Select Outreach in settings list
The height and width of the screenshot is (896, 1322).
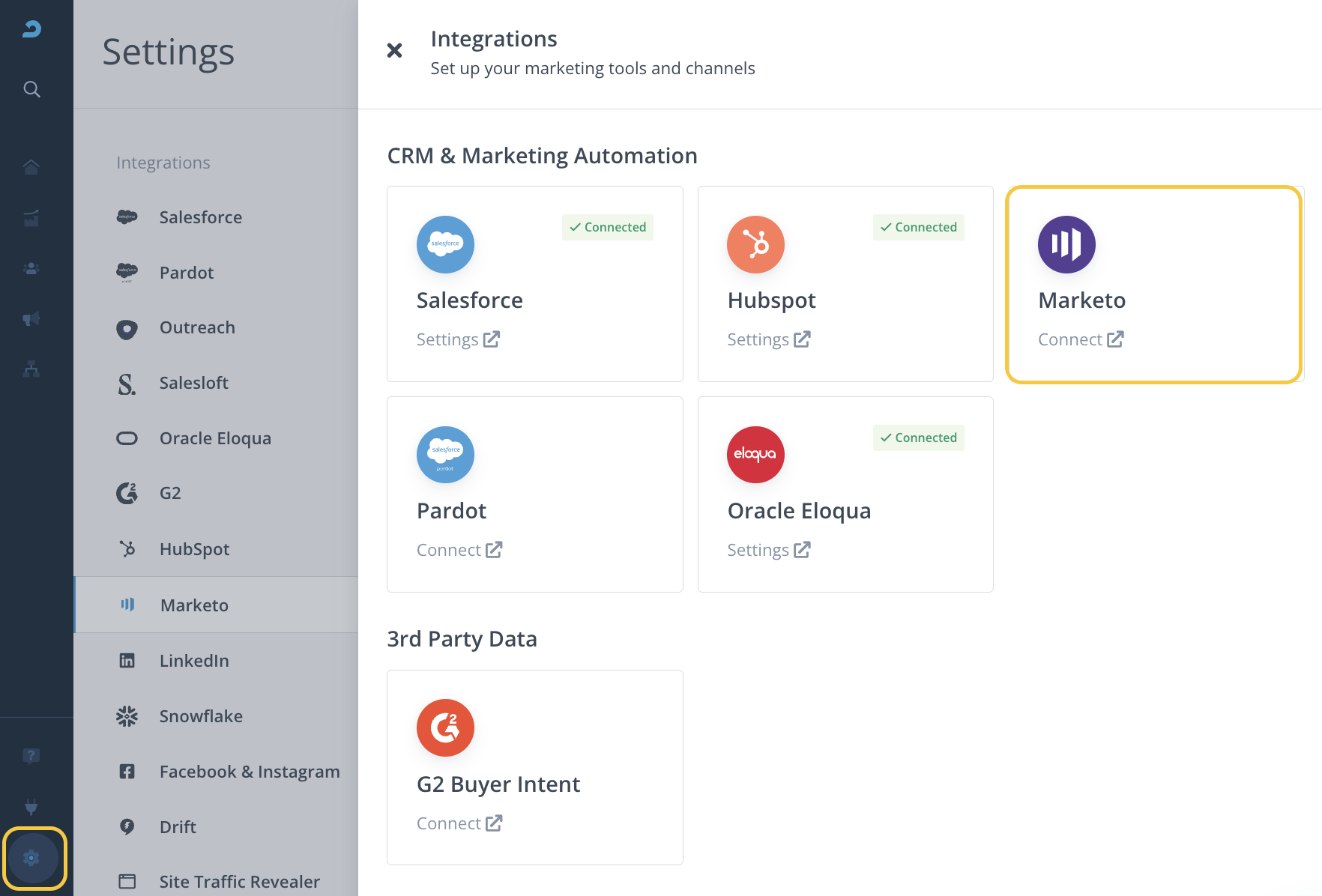click(197, 328)
